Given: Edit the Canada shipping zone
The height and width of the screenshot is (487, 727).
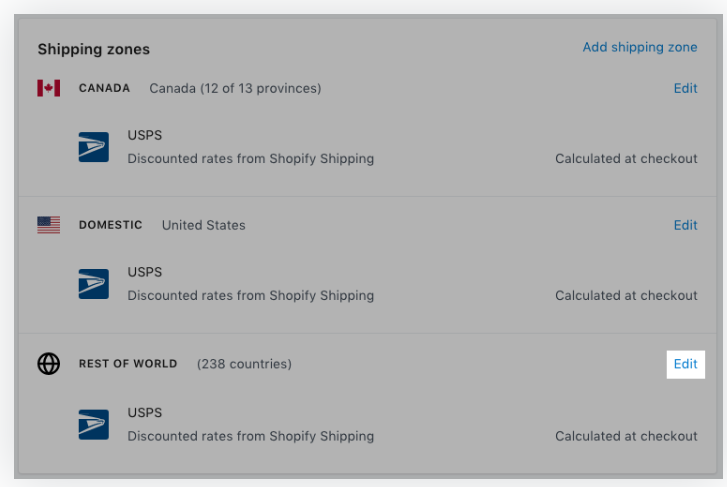Looking at the screenshot, I should (x=685, y=88).
